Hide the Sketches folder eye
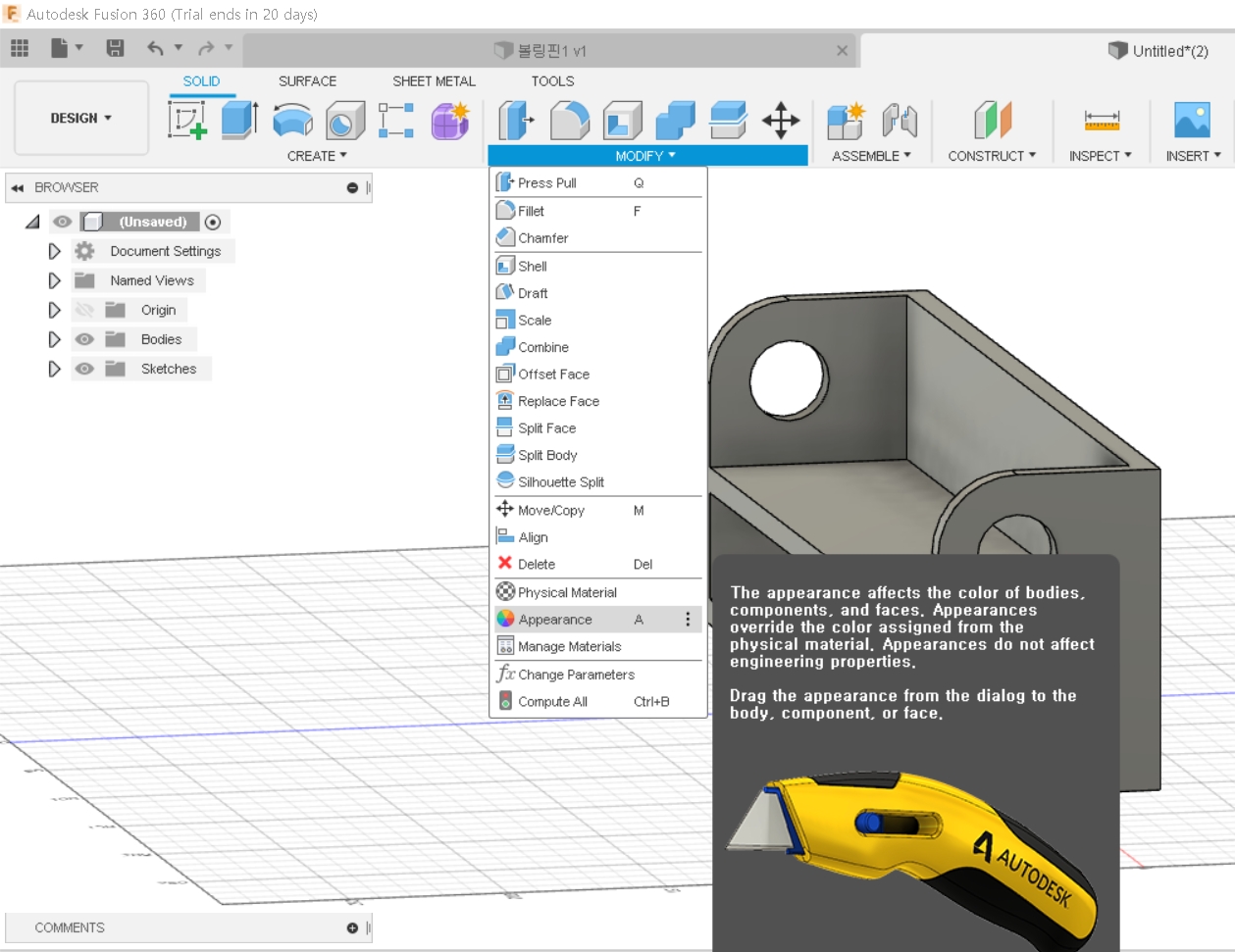 tap(84, 369)
